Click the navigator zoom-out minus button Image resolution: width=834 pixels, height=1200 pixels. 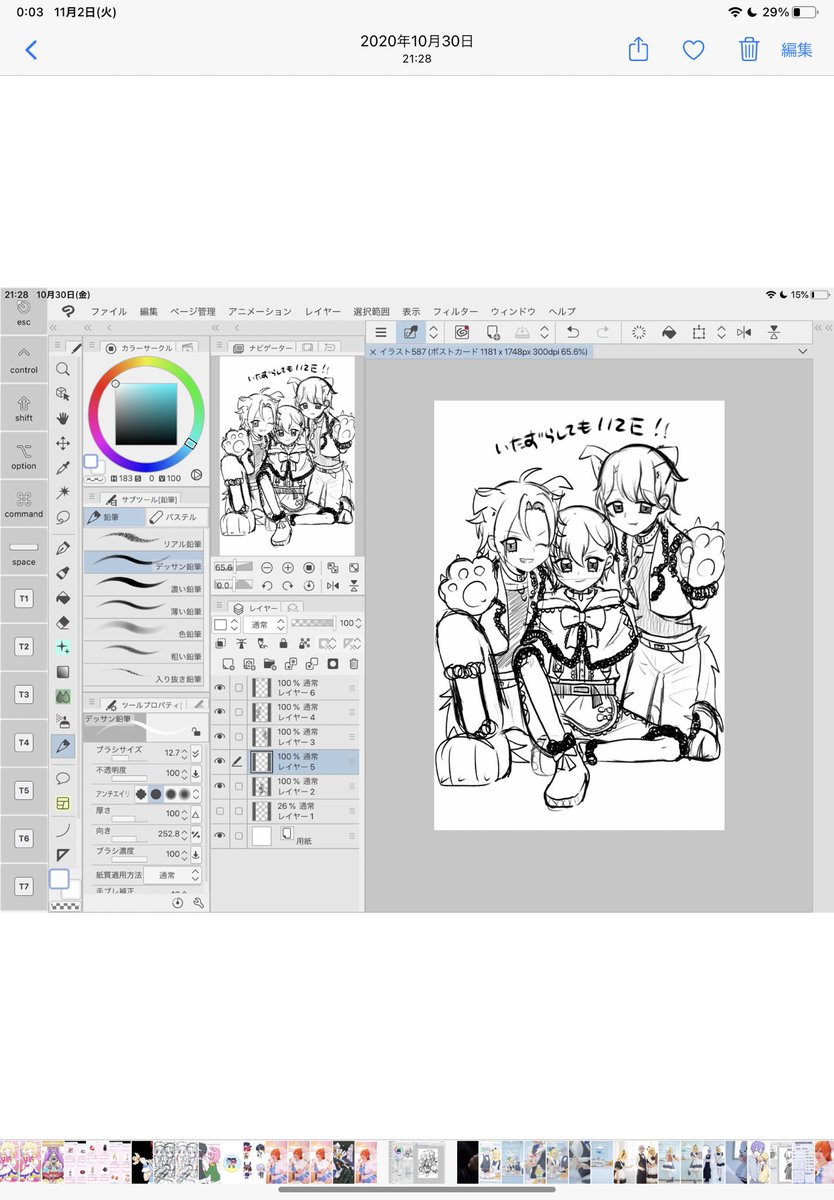(x=267, y=567)
